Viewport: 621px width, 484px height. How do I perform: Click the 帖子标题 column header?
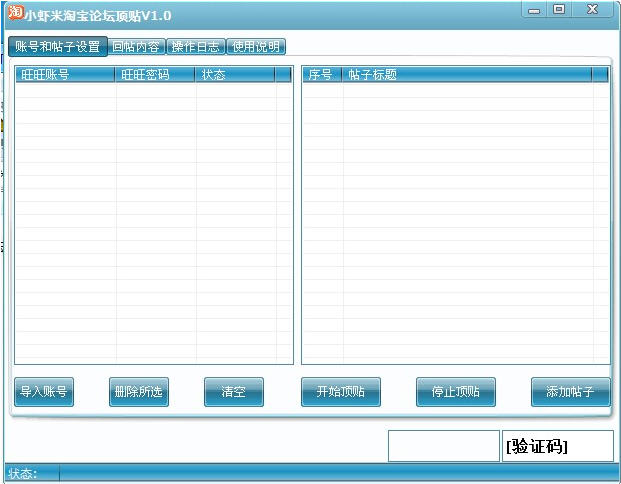click(467, 74)
